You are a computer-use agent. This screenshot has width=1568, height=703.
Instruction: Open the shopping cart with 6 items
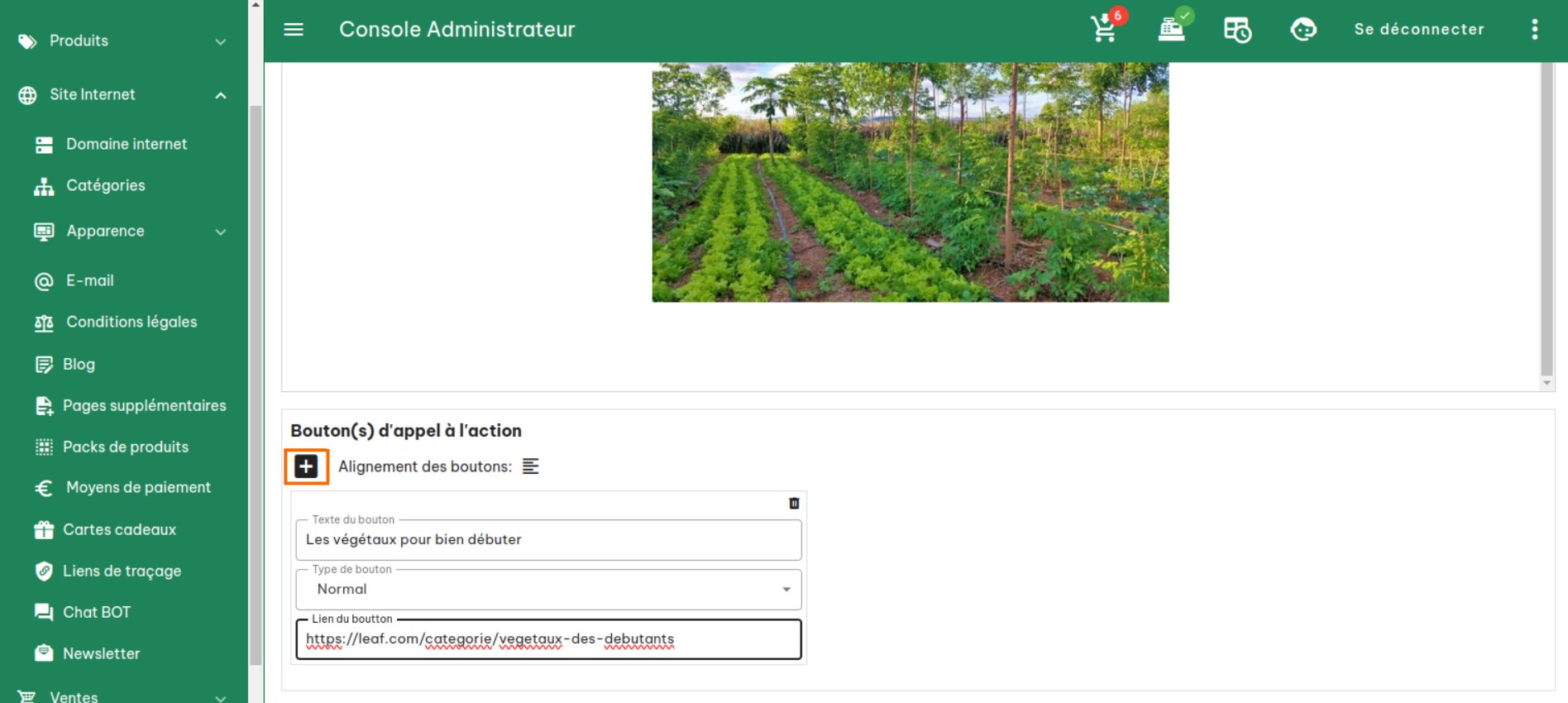1106,29
